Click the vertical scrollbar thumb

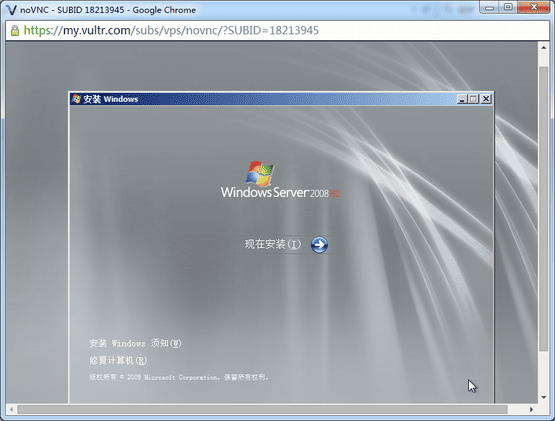[x=544, y=209]
